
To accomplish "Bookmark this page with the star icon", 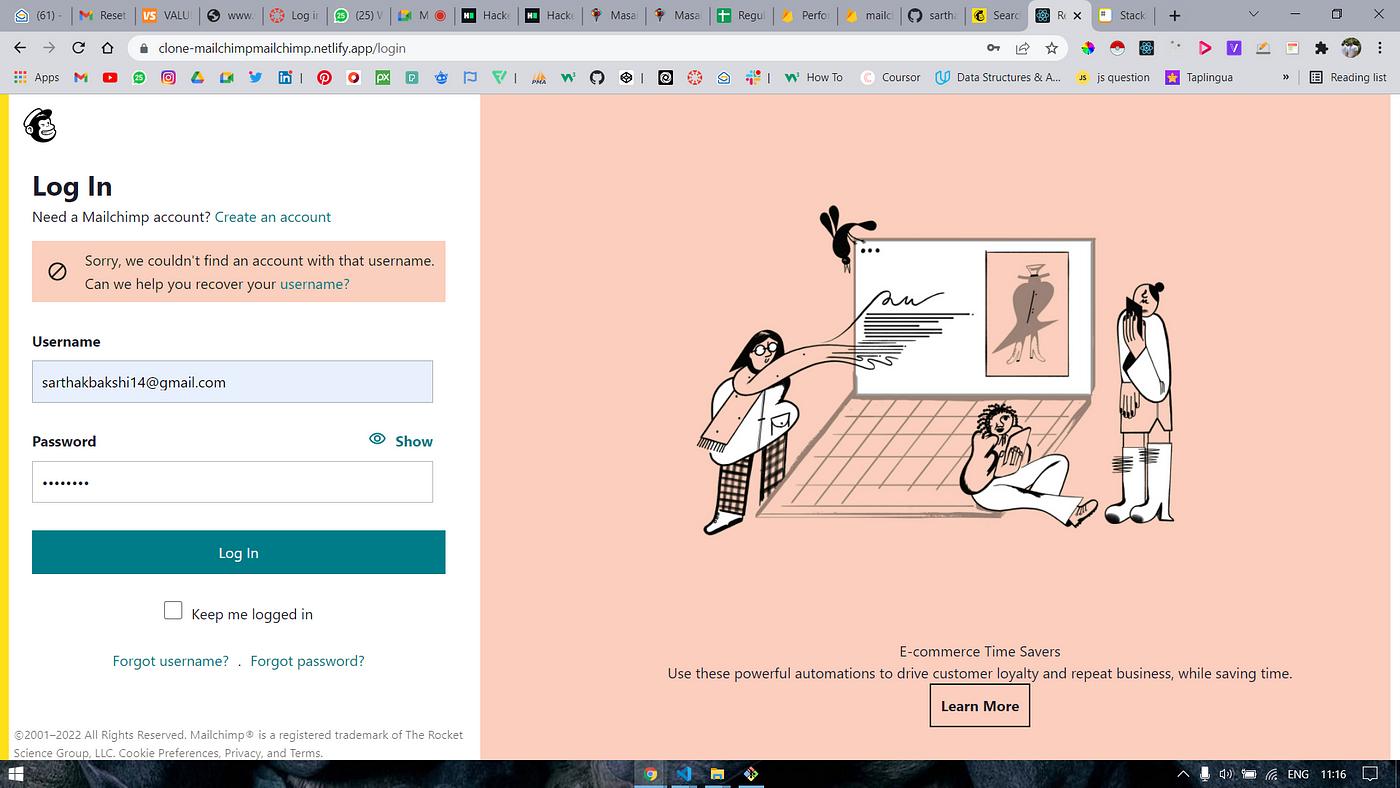I will click(x=1051, y=48).
